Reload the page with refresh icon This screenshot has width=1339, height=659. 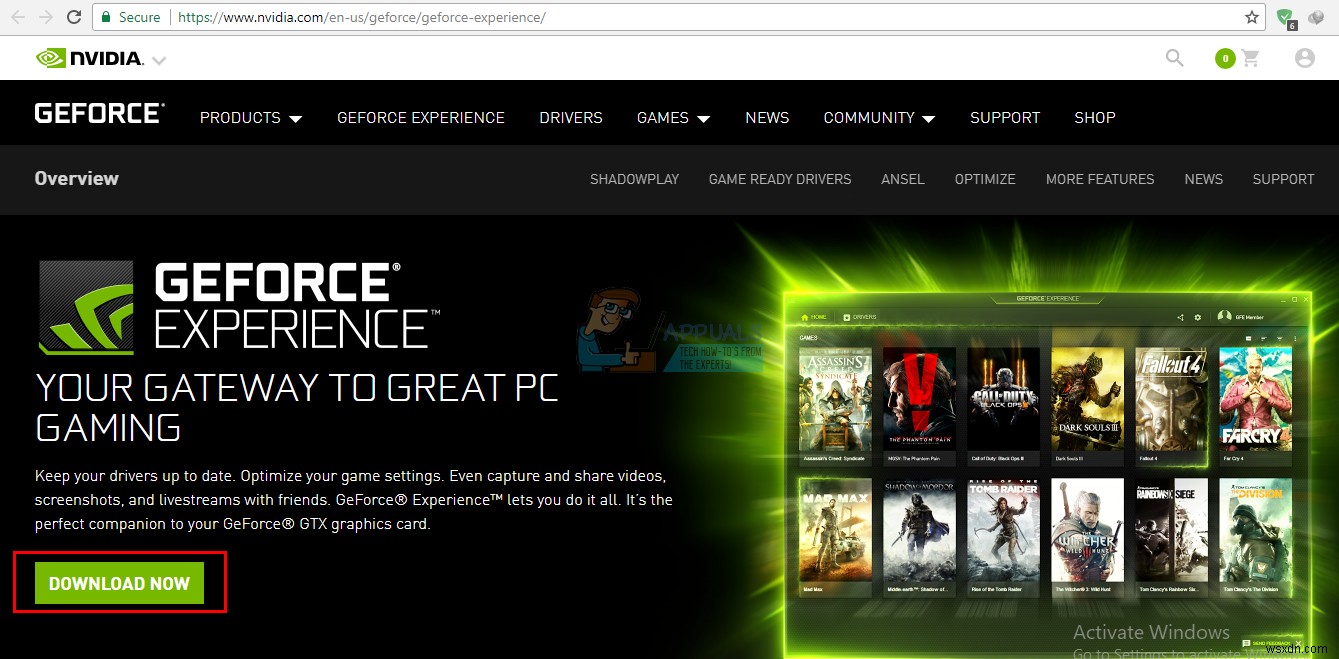click(74, 17)
